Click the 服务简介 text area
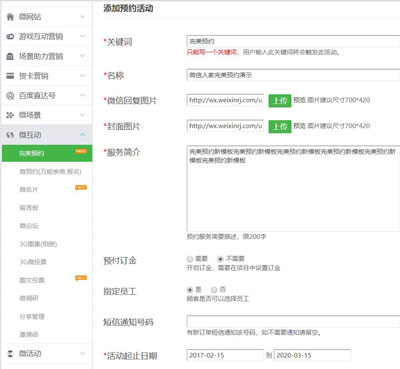 tap(293, 188)
